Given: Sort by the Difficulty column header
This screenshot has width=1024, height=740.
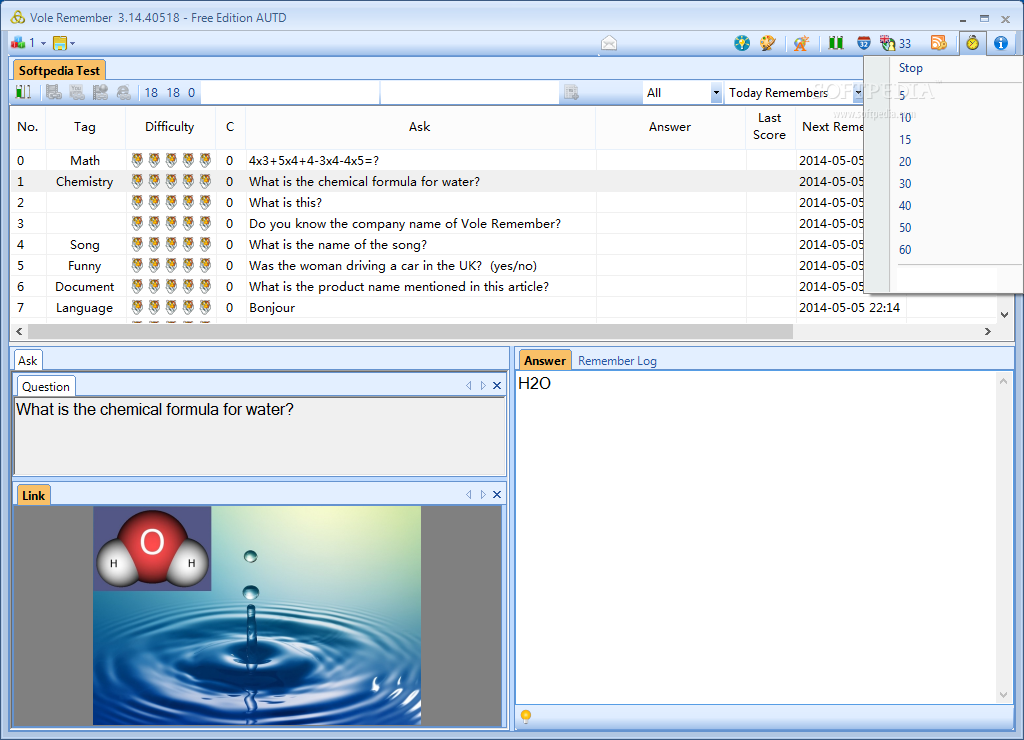Looking at the screenshot, I should point(170,127).
